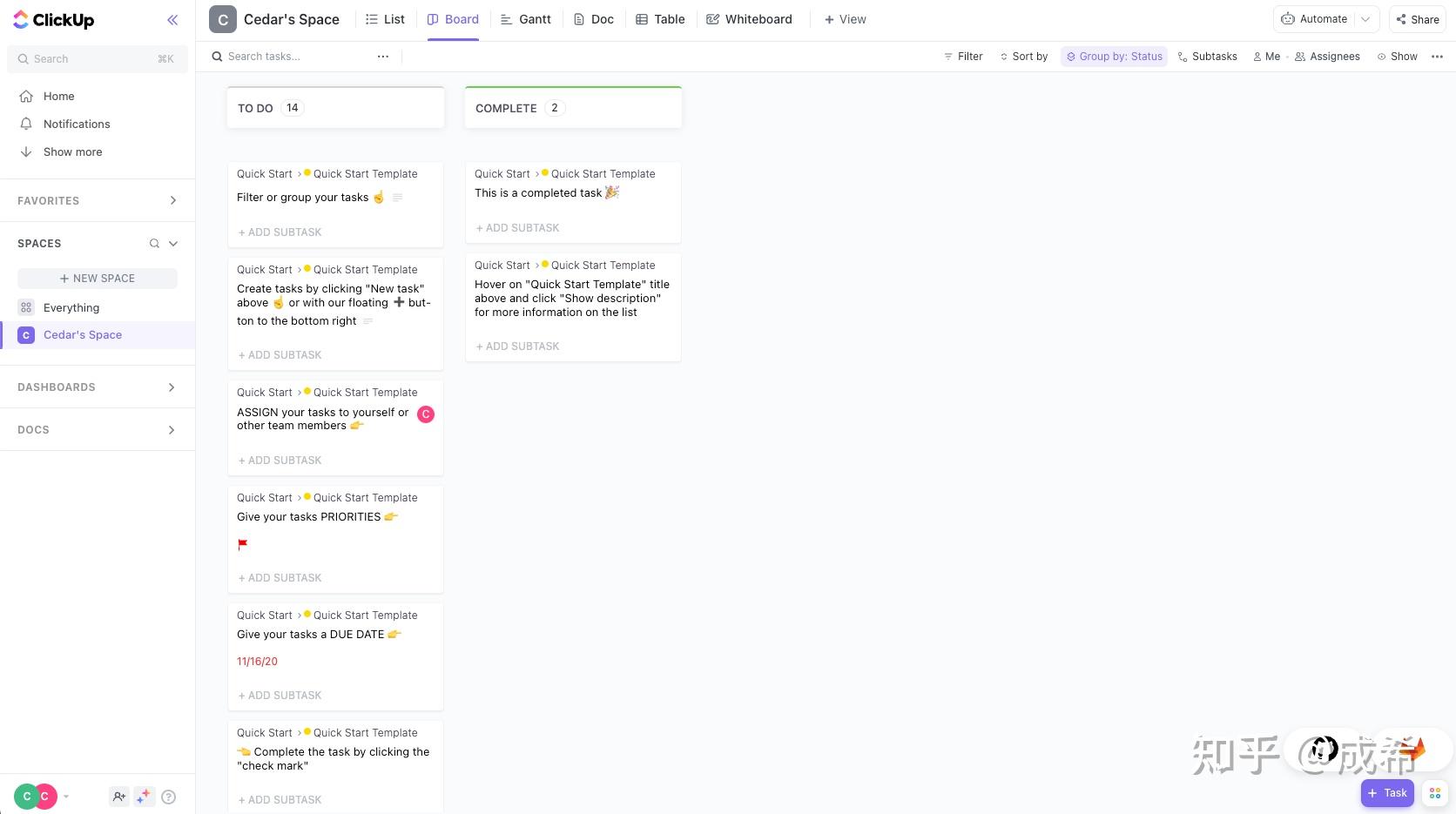
Task: Click the pink assignee avatar on ASSIGN task
Action: pos(426,414)
